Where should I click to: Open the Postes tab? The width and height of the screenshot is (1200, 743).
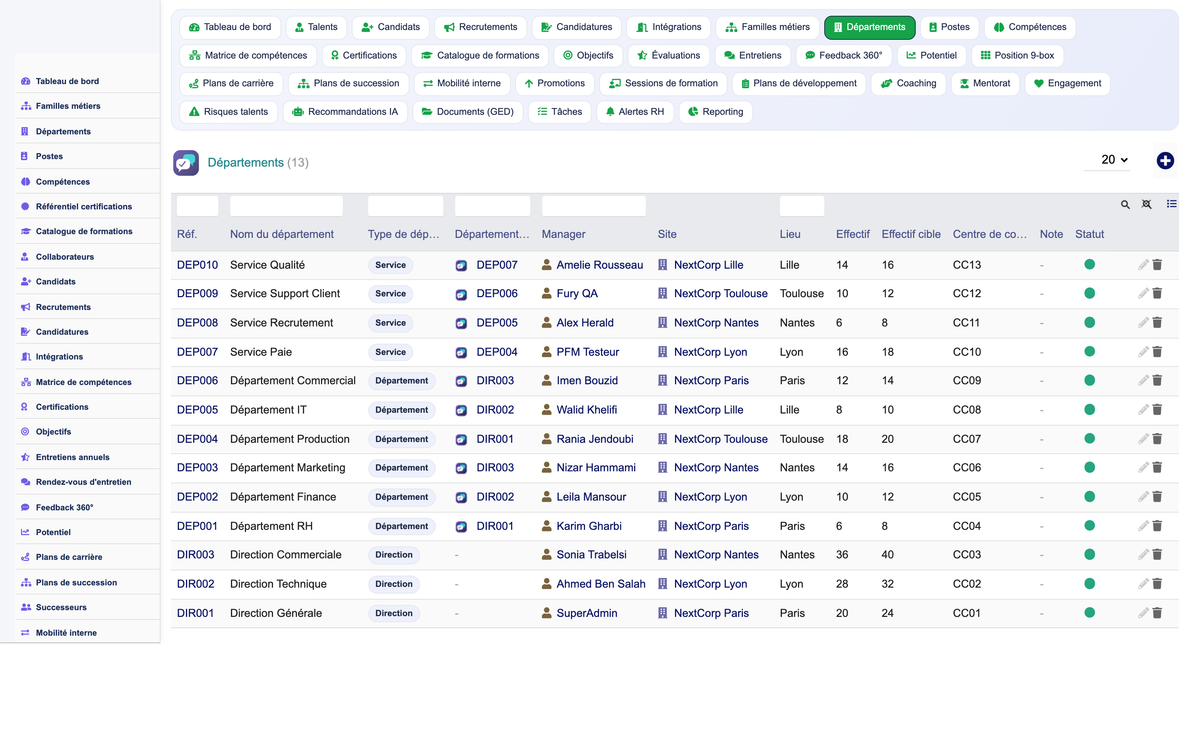tap(949, 27)
